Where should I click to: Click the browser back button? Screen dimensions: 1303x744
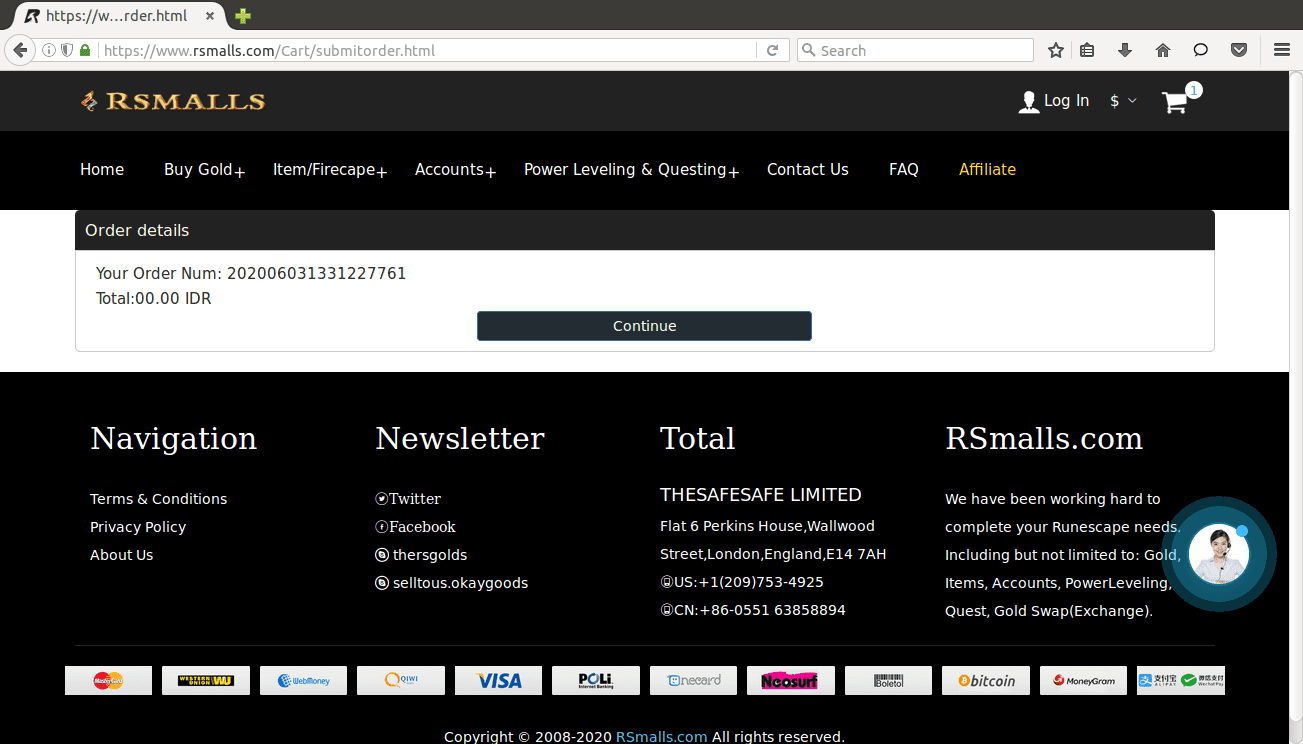19,50
